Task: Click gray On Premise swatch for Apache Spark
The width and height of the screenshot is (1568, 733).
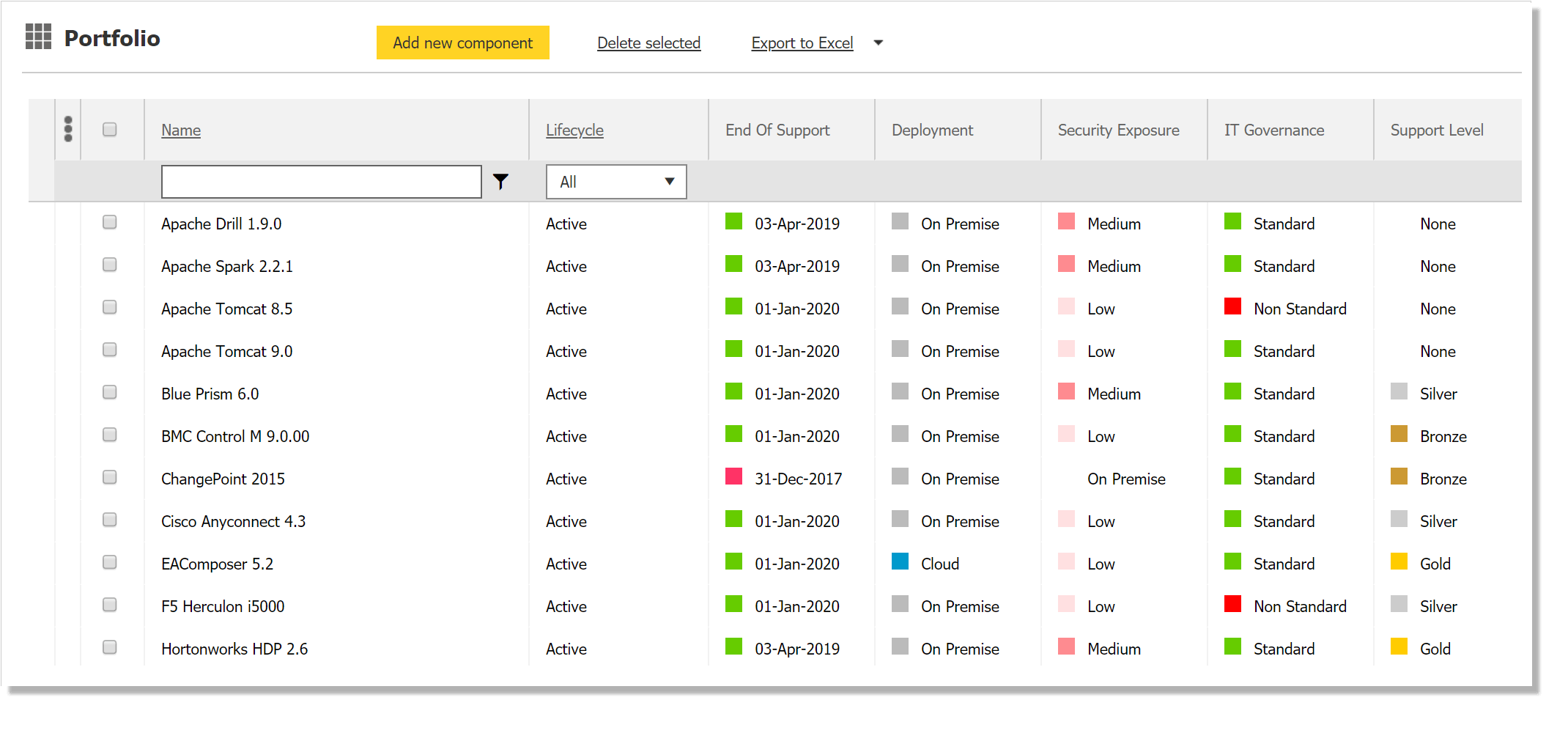Action: [x=900, y=264]
